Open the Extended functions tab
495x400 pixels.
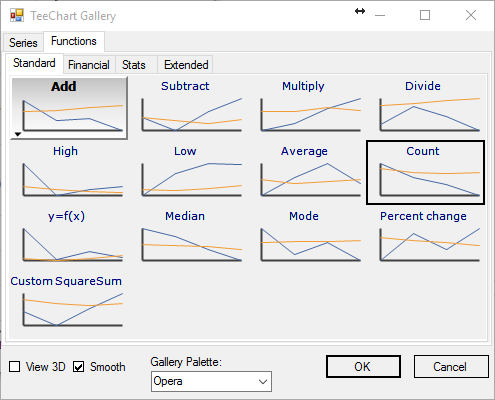tap(186, 65)
